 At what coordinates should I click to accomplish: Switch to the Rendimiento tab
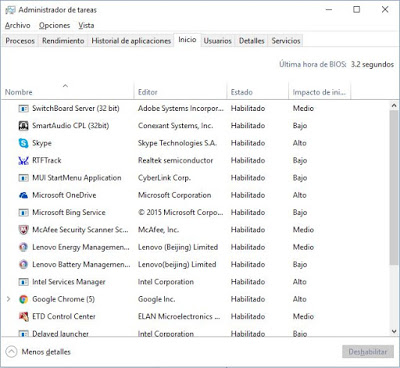point(63,41)
